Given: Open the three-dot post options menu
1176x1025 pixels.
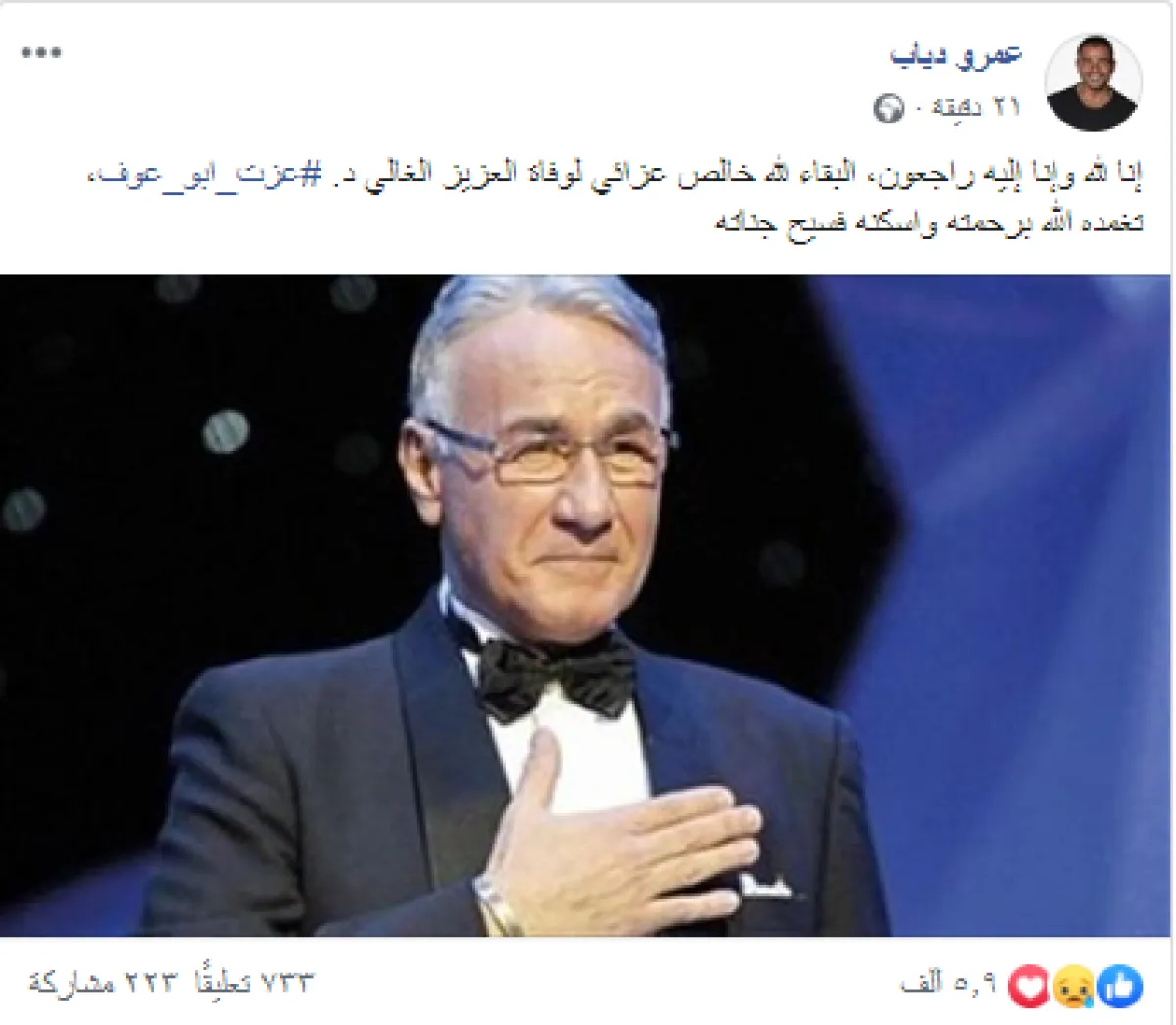Looking at the screenshot, I should coord(41,53).
